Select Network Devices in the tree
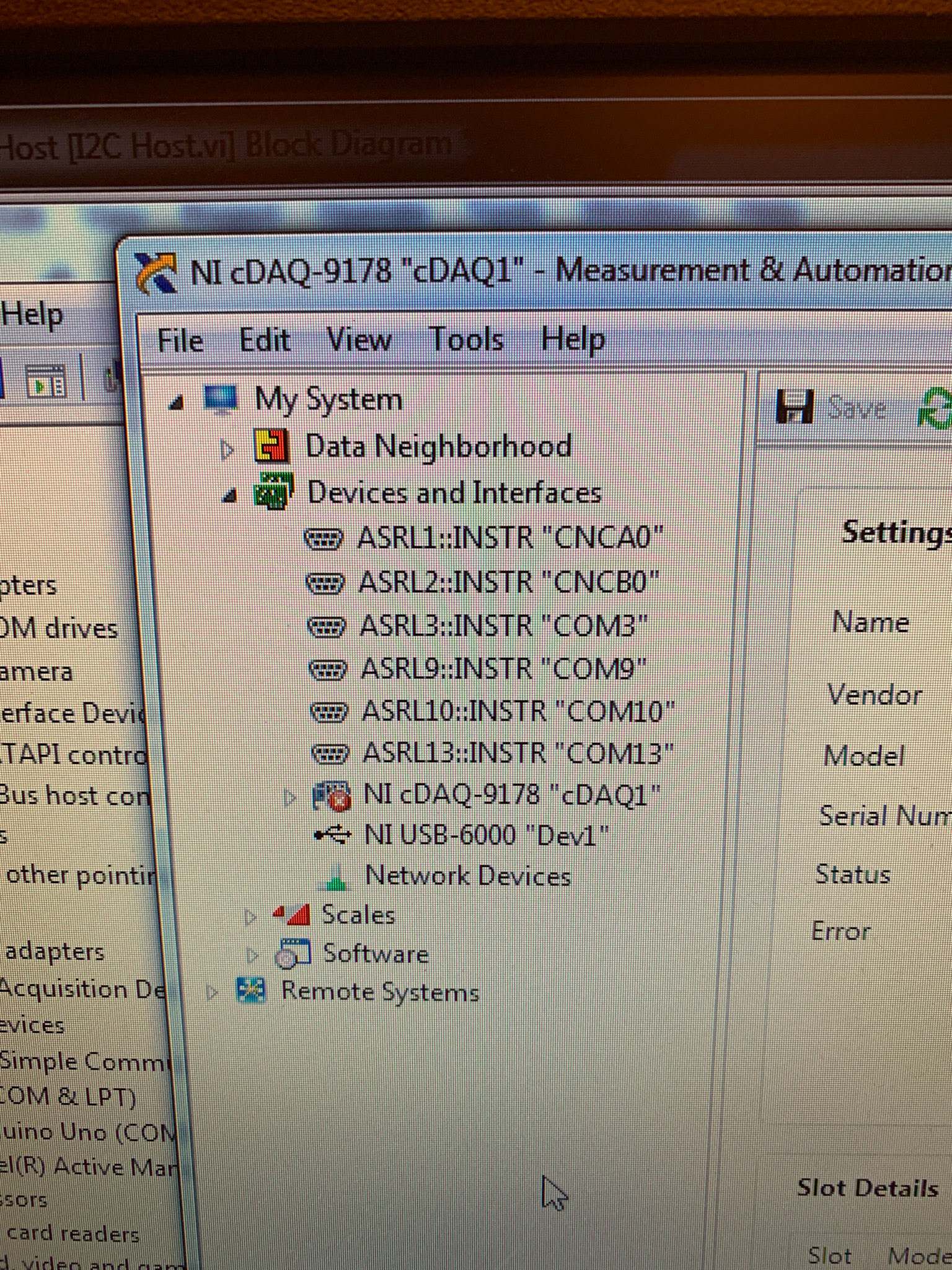This screenshot has width=952, height=1270. pyautogui.click(x=469, y=876)
